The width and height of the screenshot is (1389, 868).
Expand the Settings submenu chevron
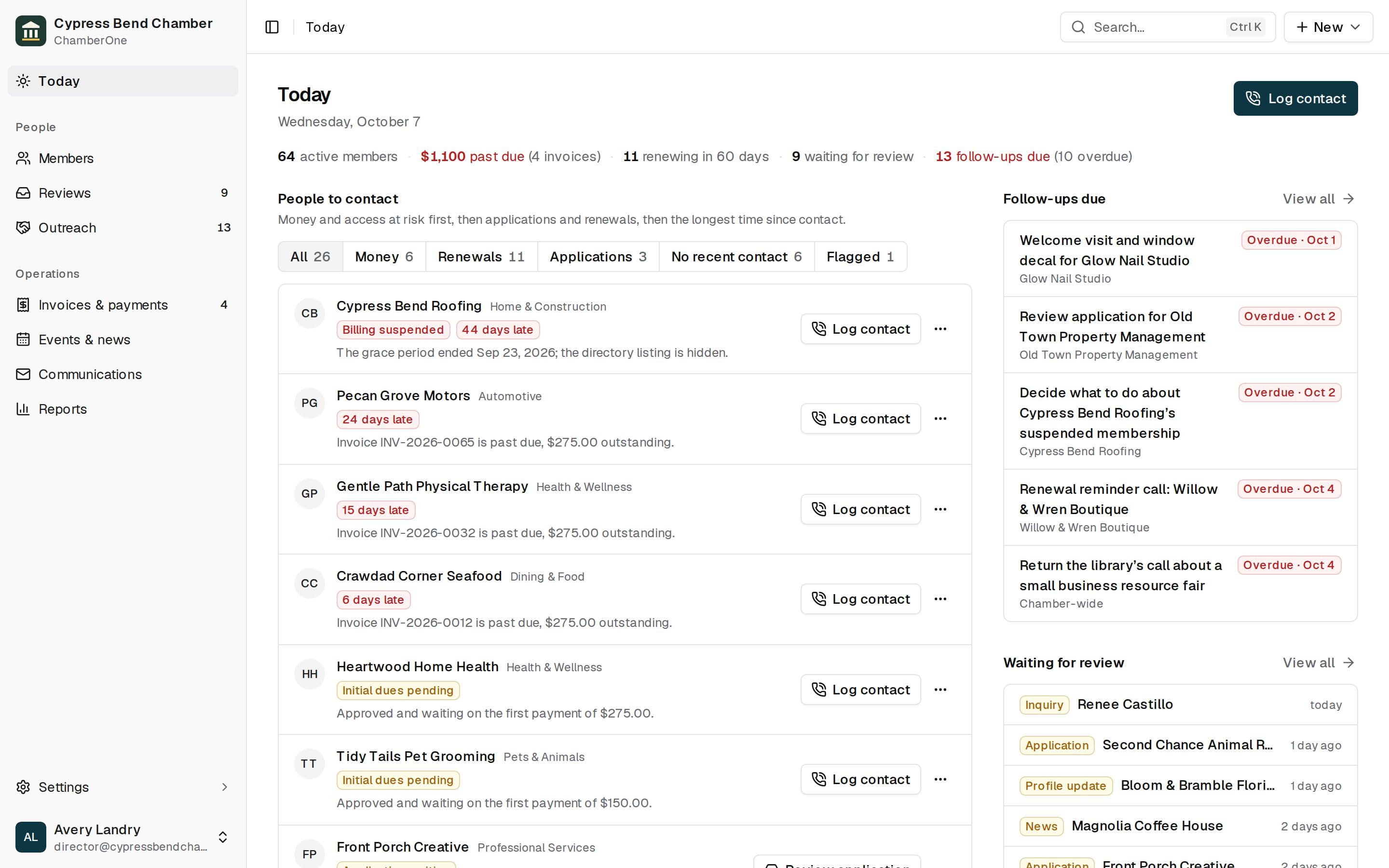[224, 787]
